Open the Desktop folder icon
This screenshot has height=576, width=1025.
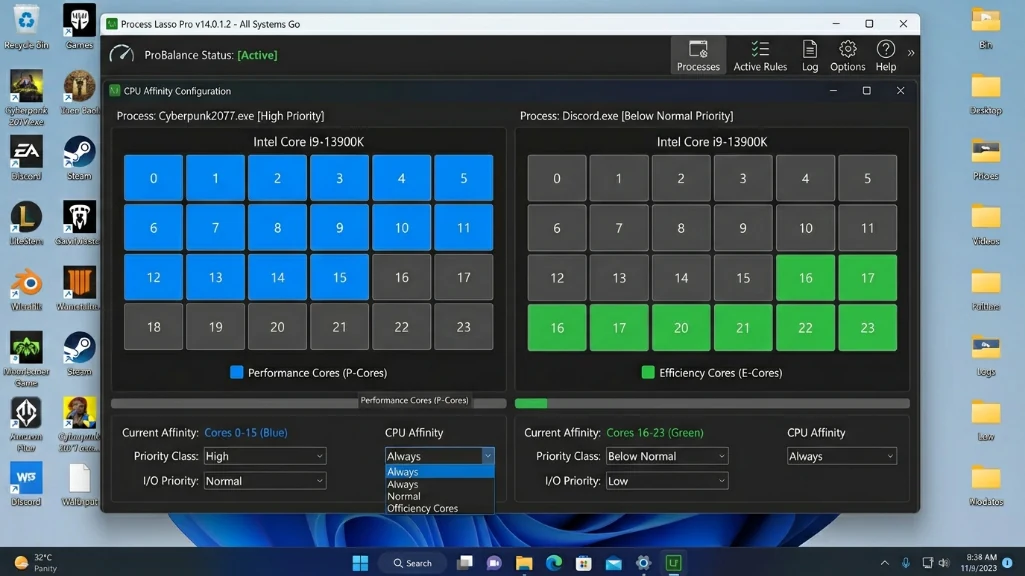(985, 92)
